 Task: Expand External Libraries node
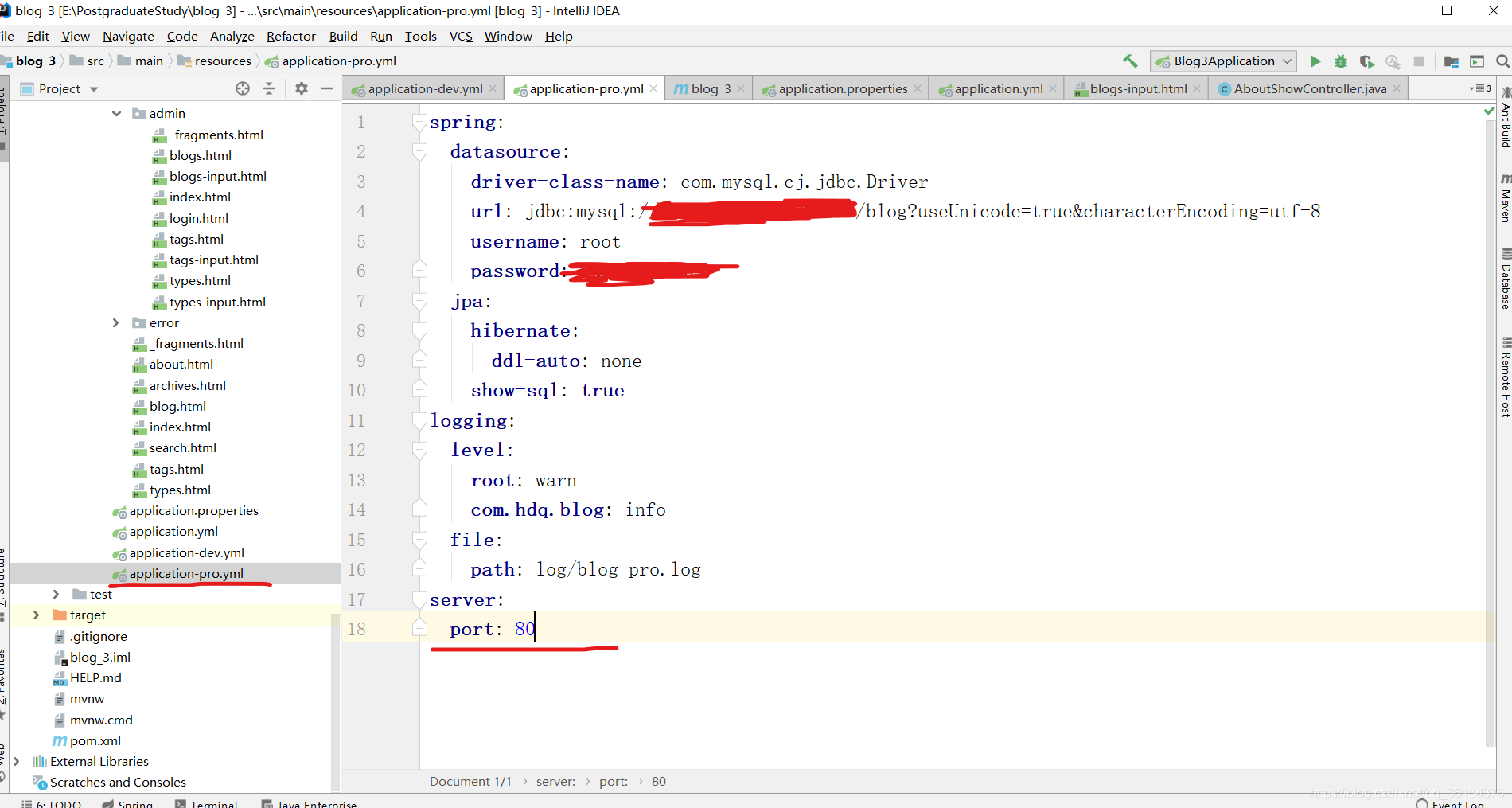point(16,762)
